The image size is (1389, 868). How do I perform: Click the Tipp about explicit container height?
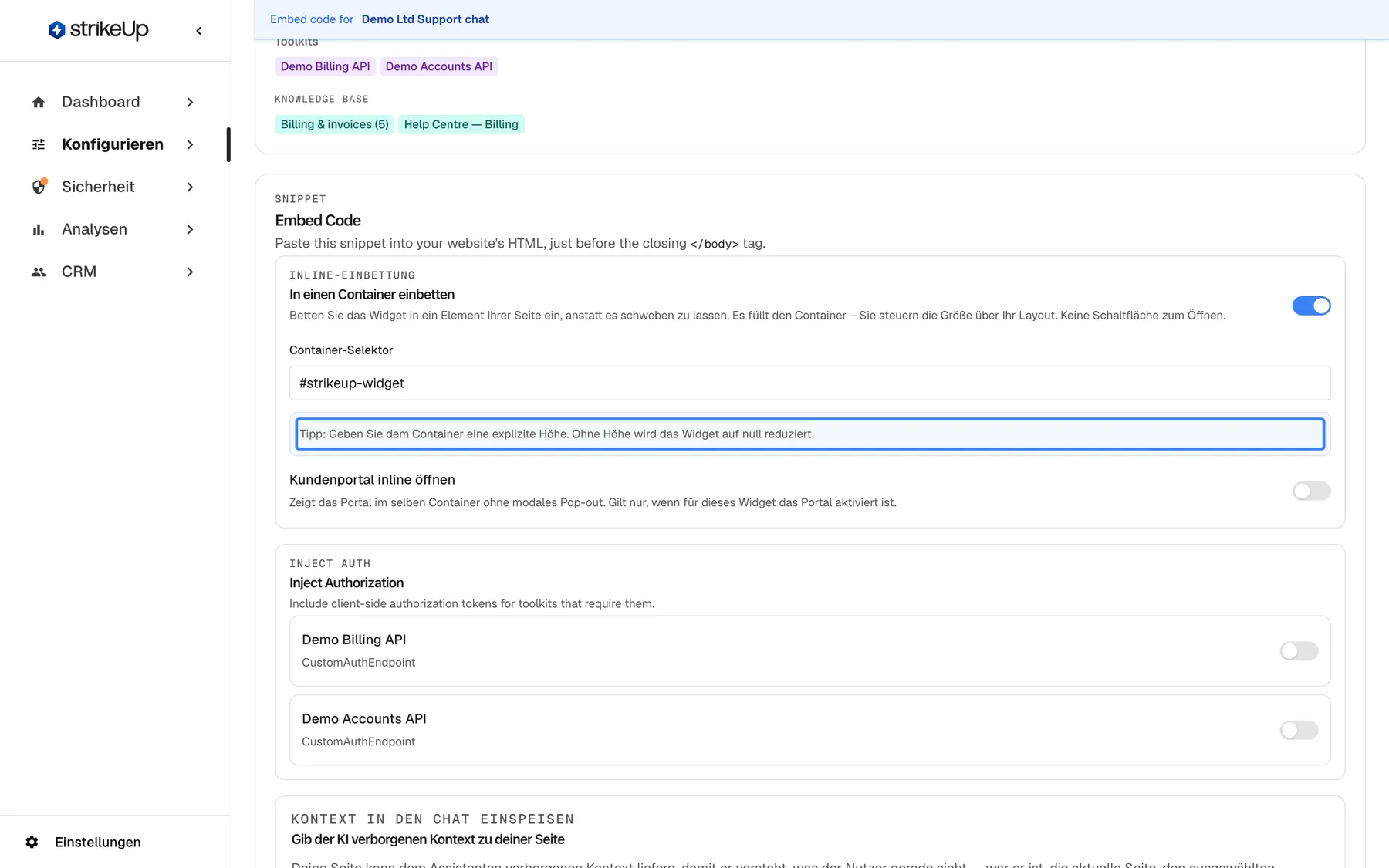click(809, 434)
